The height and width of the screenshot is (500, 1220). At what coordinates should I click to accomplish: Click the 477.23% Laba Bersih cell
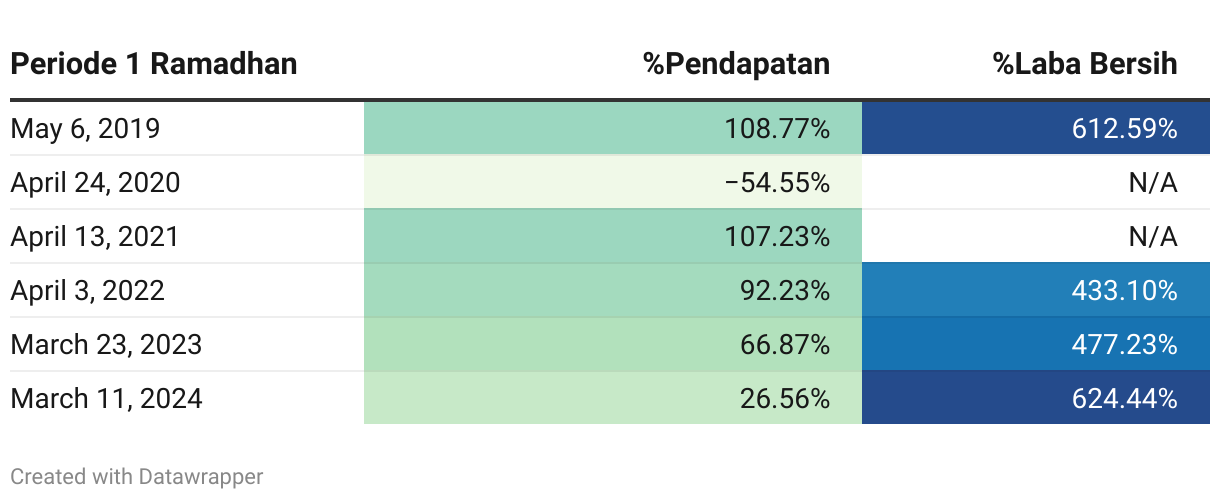click(1036, 344)
